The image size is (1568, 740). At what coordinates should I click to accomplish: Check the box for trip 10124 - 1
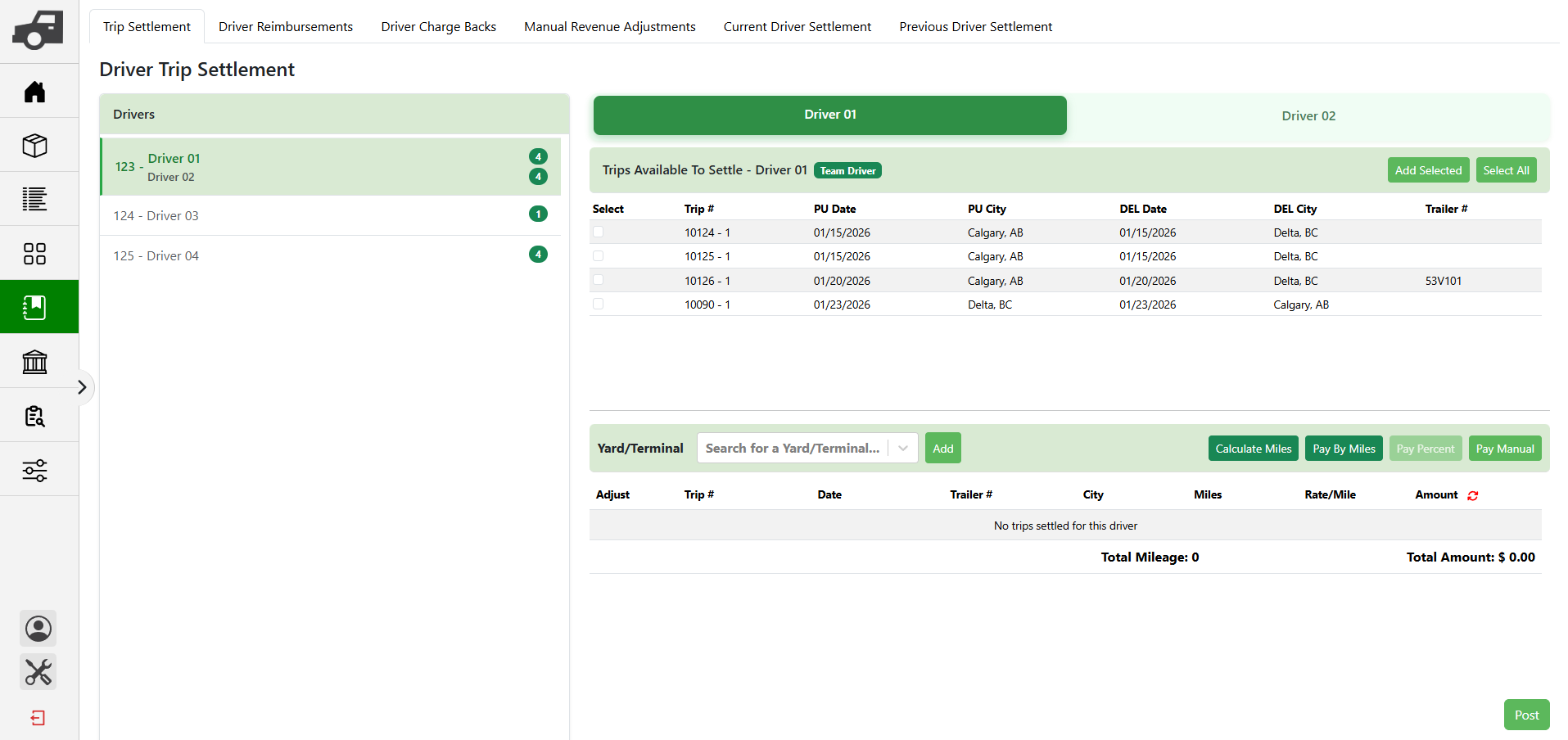point(599,232)
